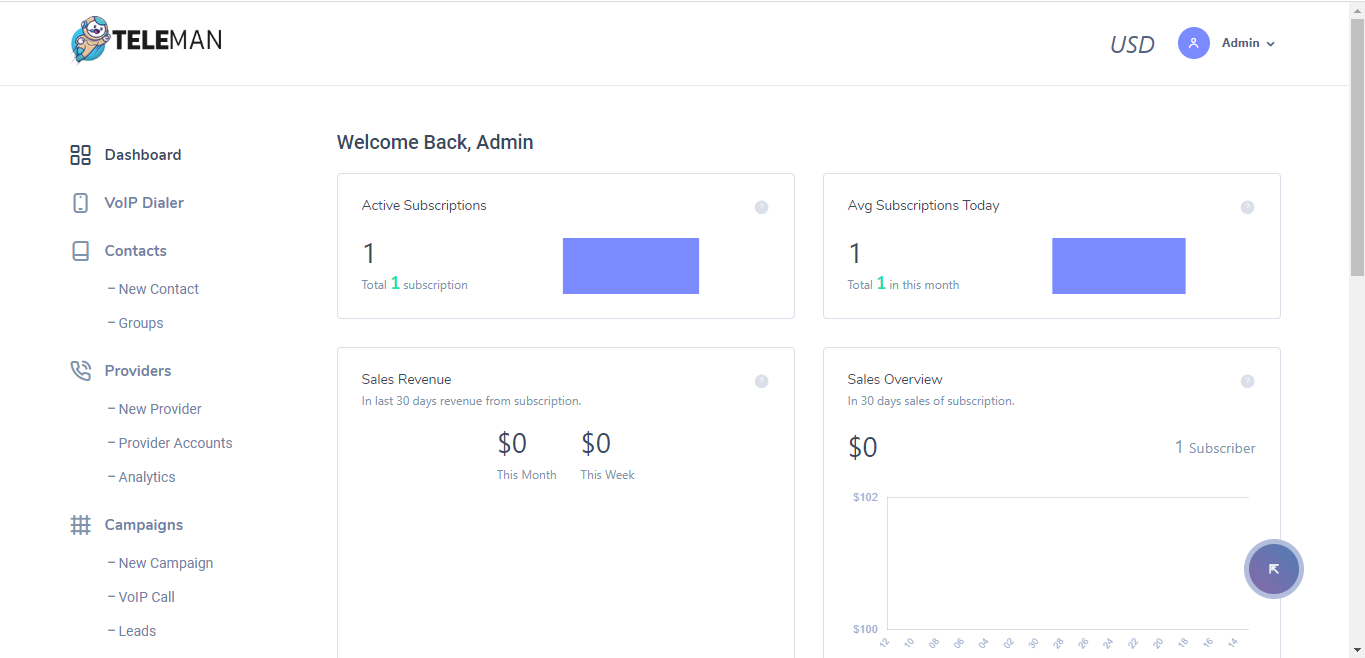1365x658 pixels.
Task: Click the New Campaign link
Action: point(166,562)
